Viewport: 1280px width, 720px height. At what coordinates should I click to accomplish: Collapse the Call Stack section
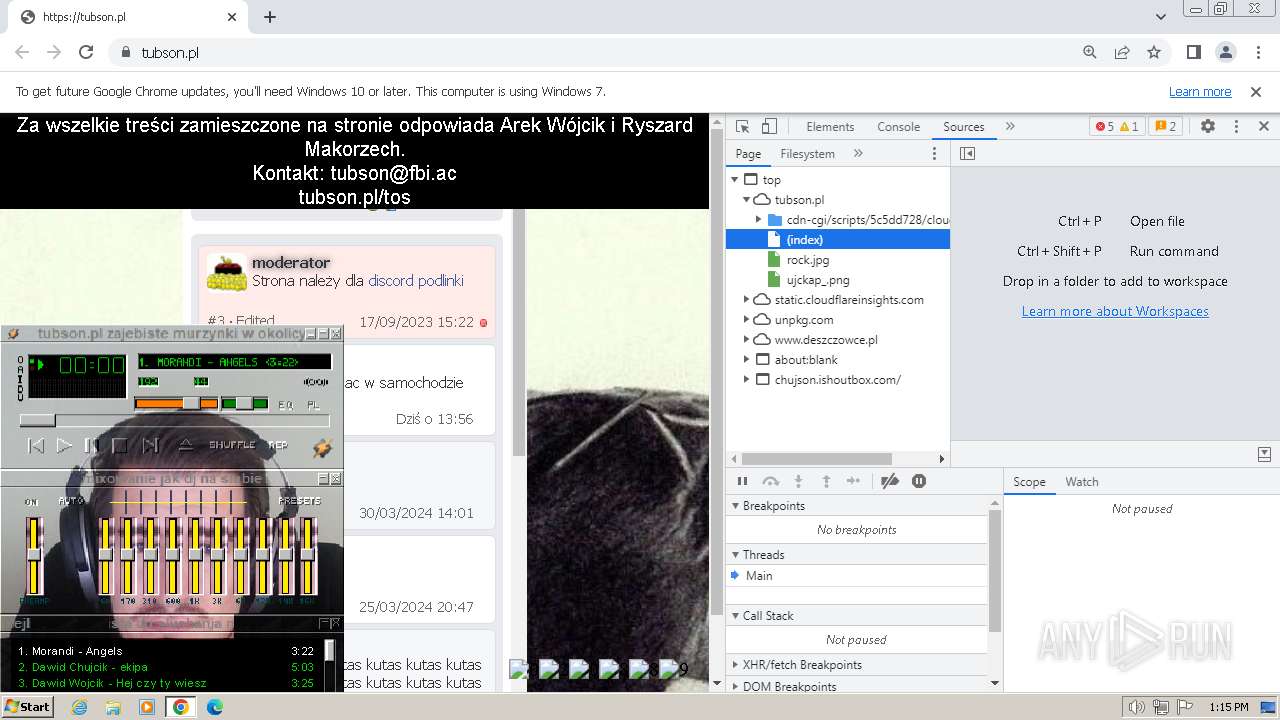(x=736, y=616)
